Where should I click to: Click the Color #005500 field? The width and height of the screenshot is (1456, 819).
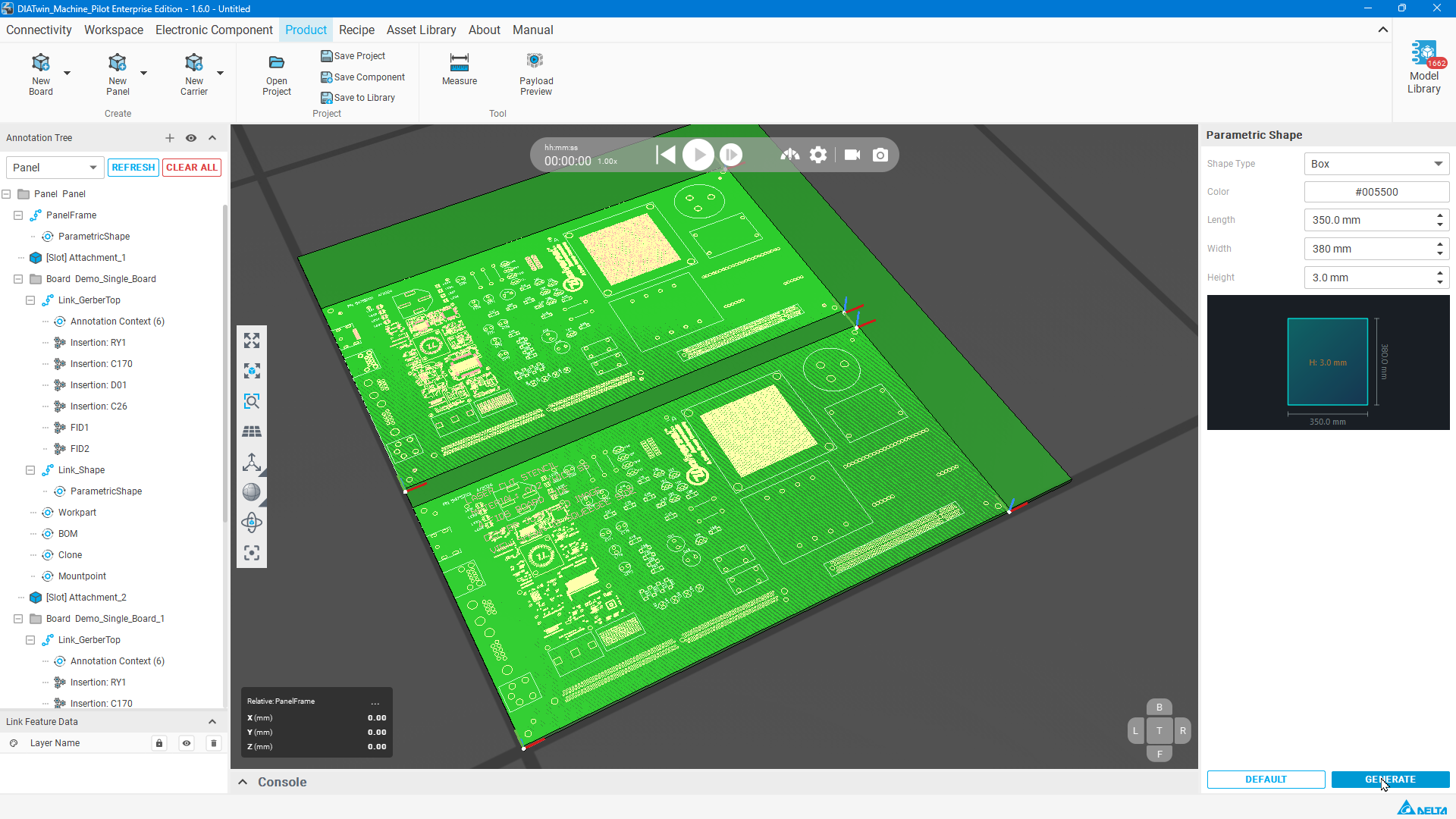point(1376,192)
